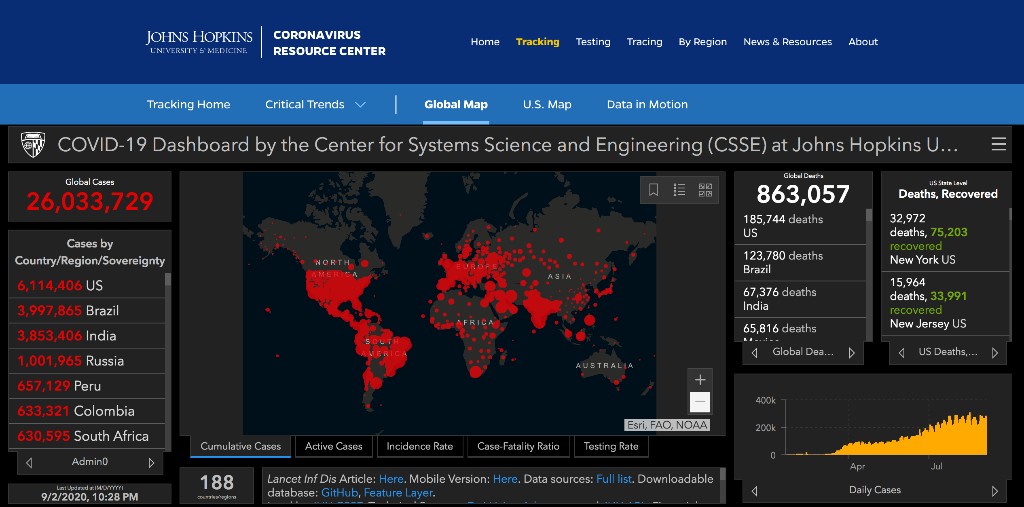1024x507 pixels.
Task: Select India in the cases list
Action: click(x=87, y=336)
